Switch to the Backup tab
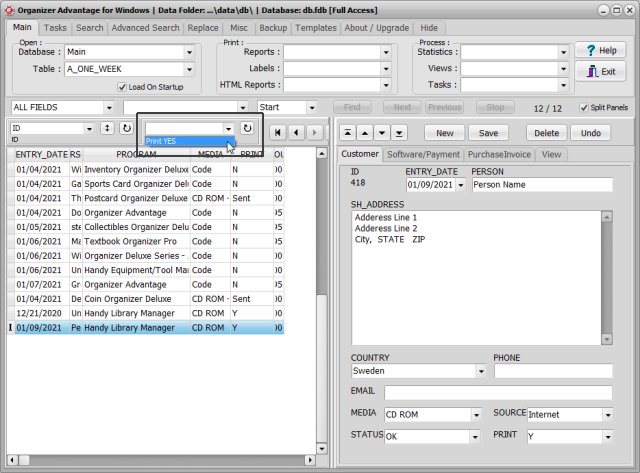Viewport: 640px width, 473px height. tap(273, 28)
